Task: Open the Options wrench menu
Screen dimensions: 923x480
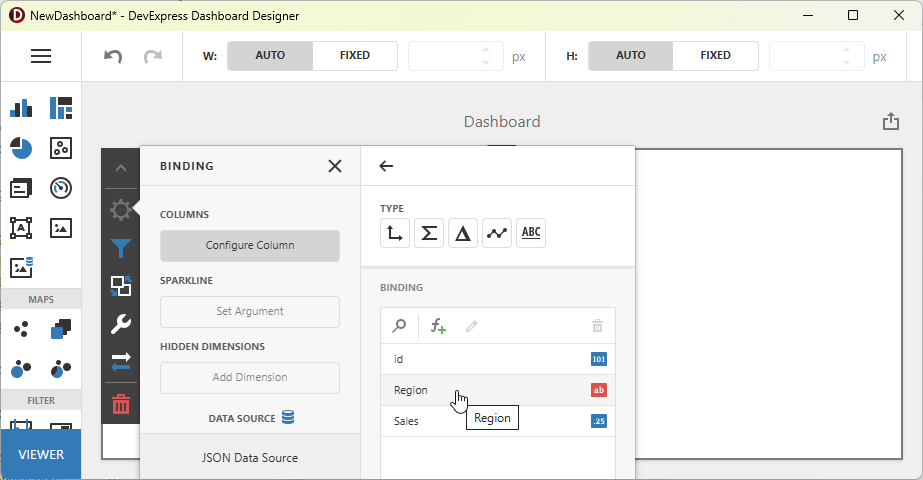Action: [121, 324]
